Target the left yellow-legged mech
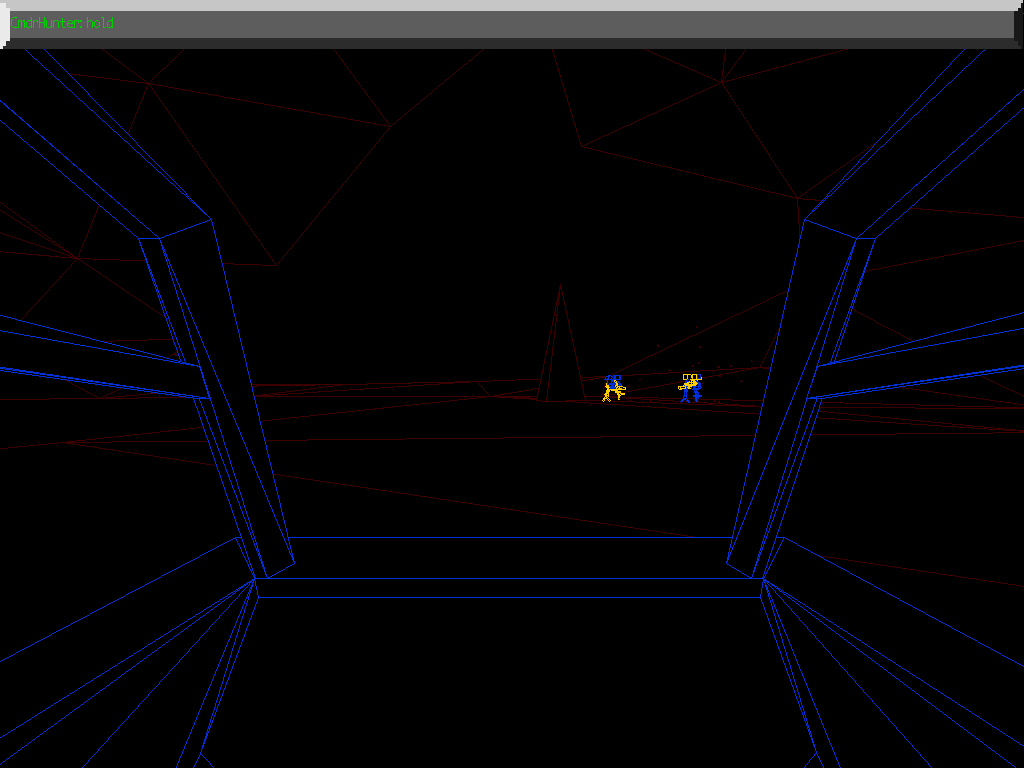Screen dimensions: 1024x768 coord(613,389)
